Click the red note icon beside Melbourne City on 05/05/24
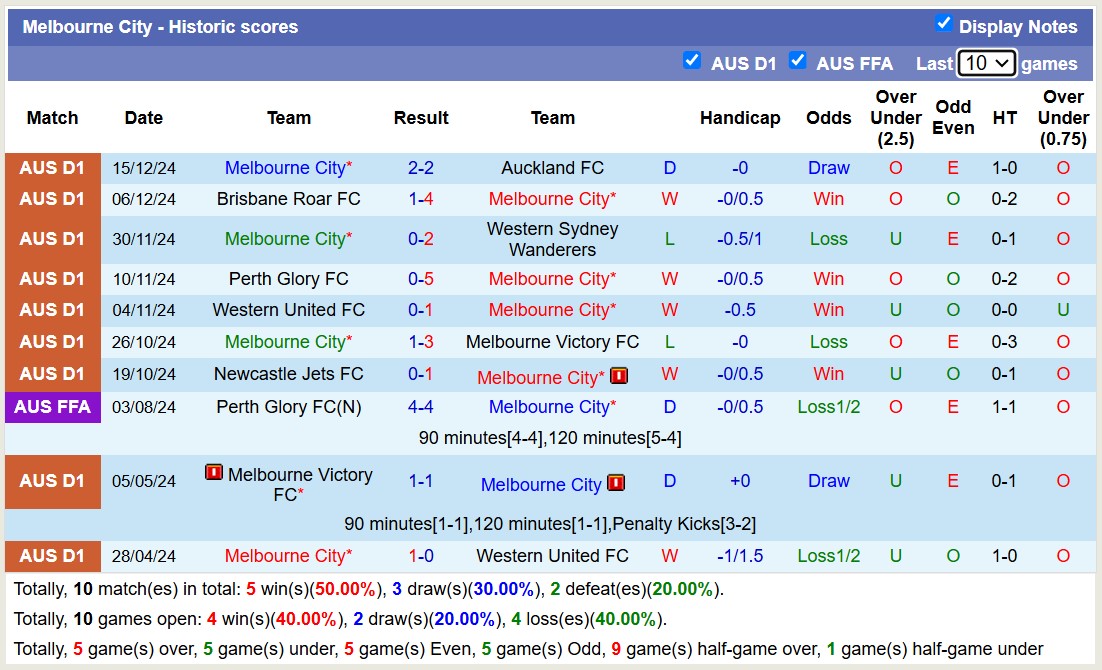This screenshot has width=1102, height=670. pyautogui.click(x=618, y=482)
